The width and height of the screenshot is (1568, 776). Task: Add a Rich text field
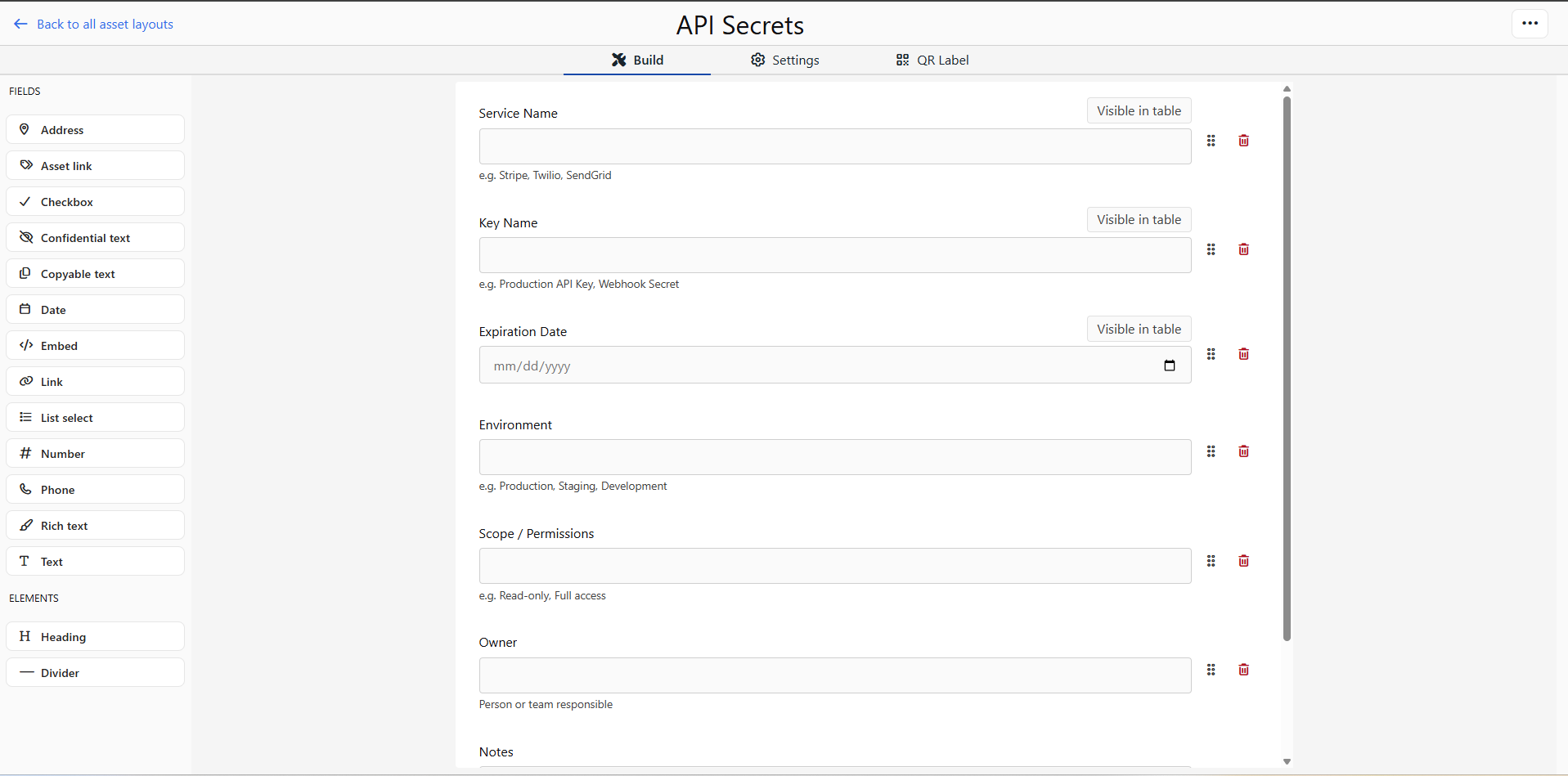[95, 525]
